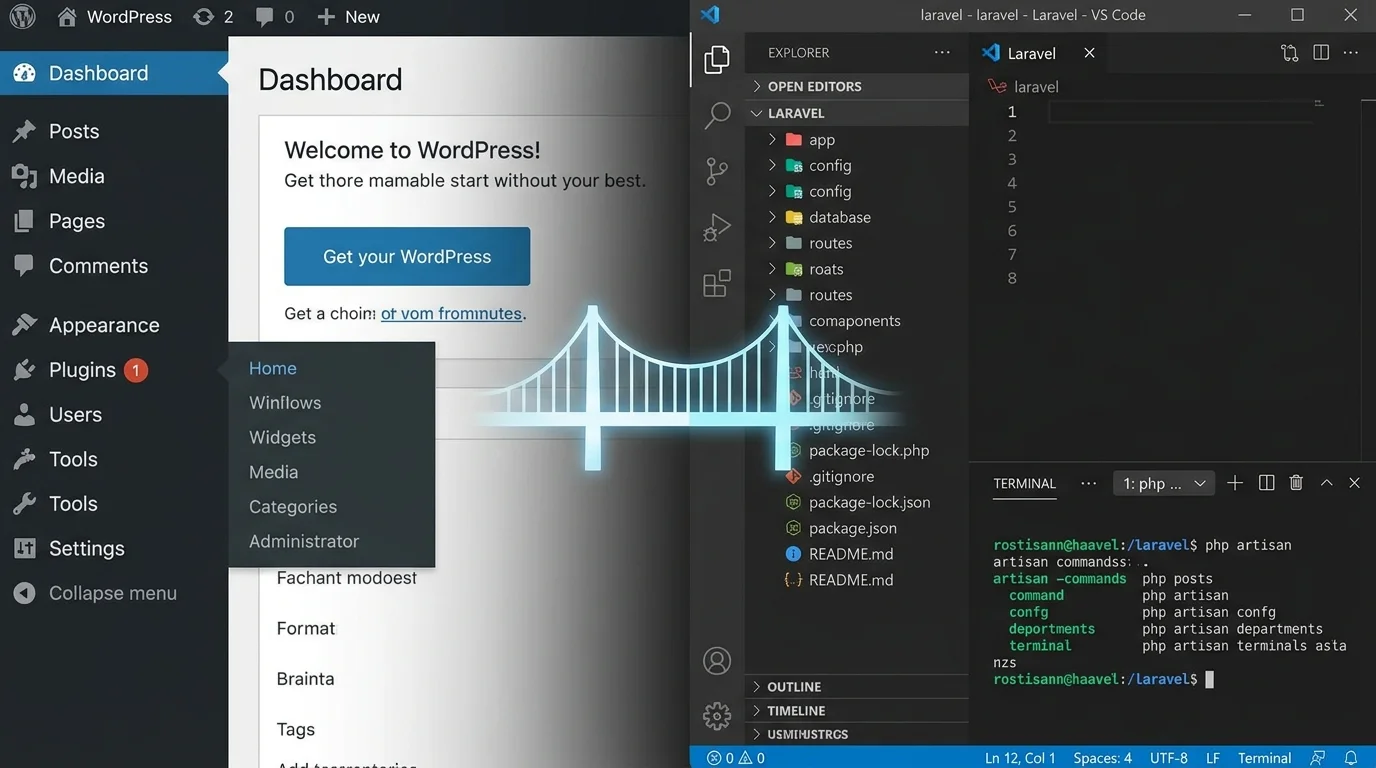Open the Explorer panel's more actions ellipsis
Image resolution: width=1376 pixels, height=768 pixels.
[x=942, y=53]
